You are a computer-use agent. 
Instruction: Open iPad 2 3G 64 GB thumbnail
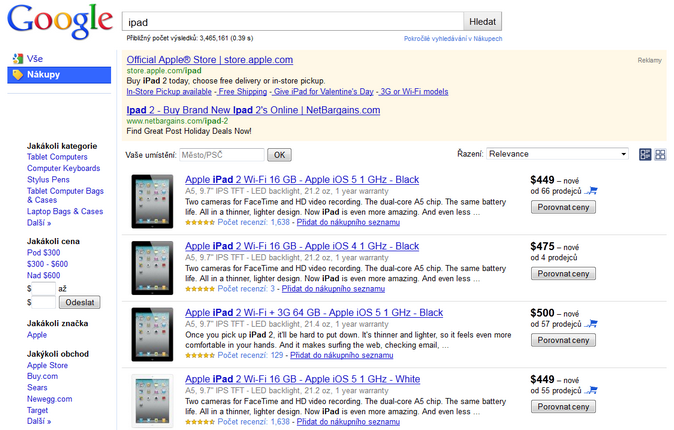point(152,335)
